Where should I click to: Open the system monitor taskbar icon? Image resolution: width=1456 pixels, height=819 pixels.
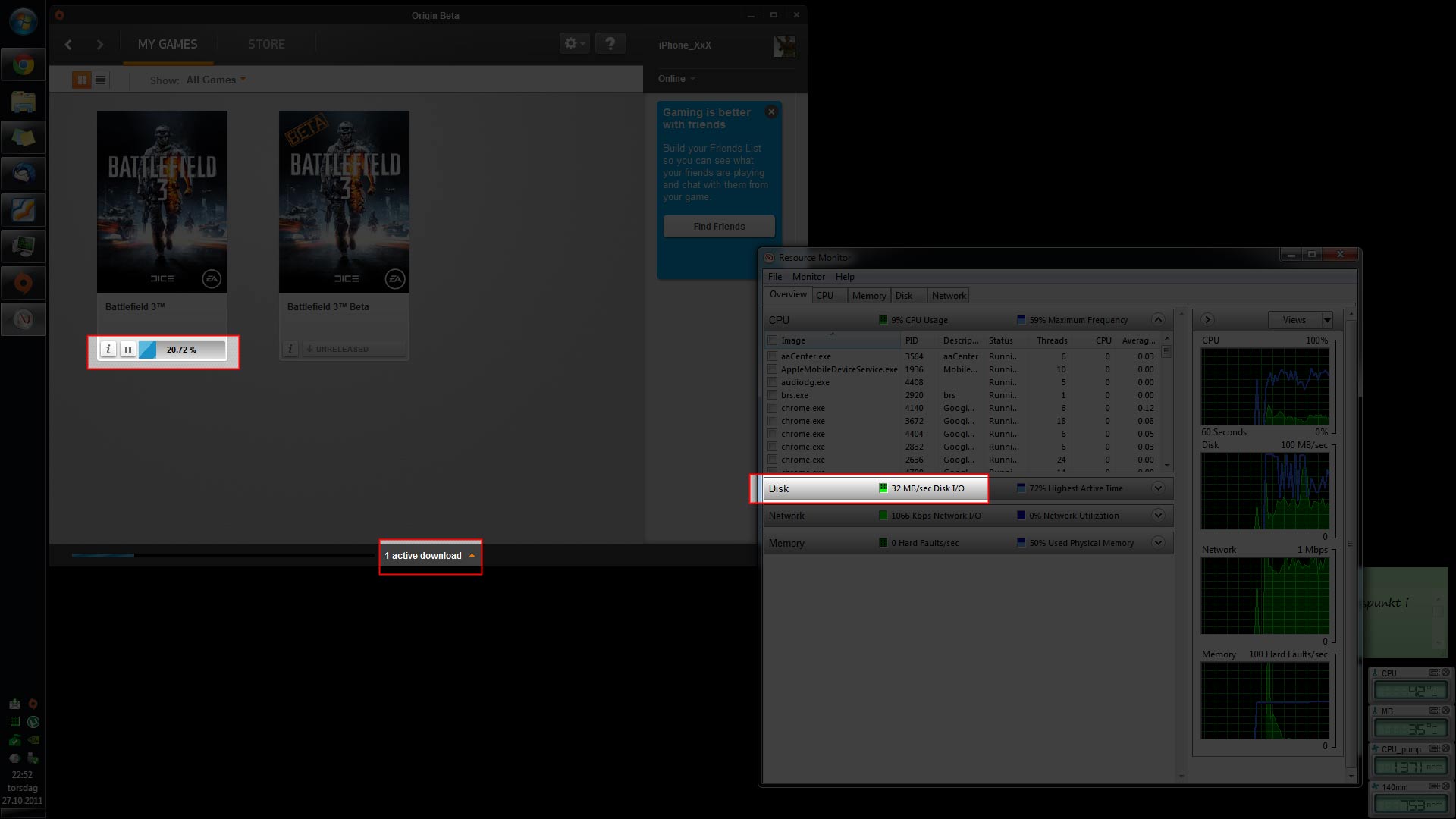[x=23, y=247]
